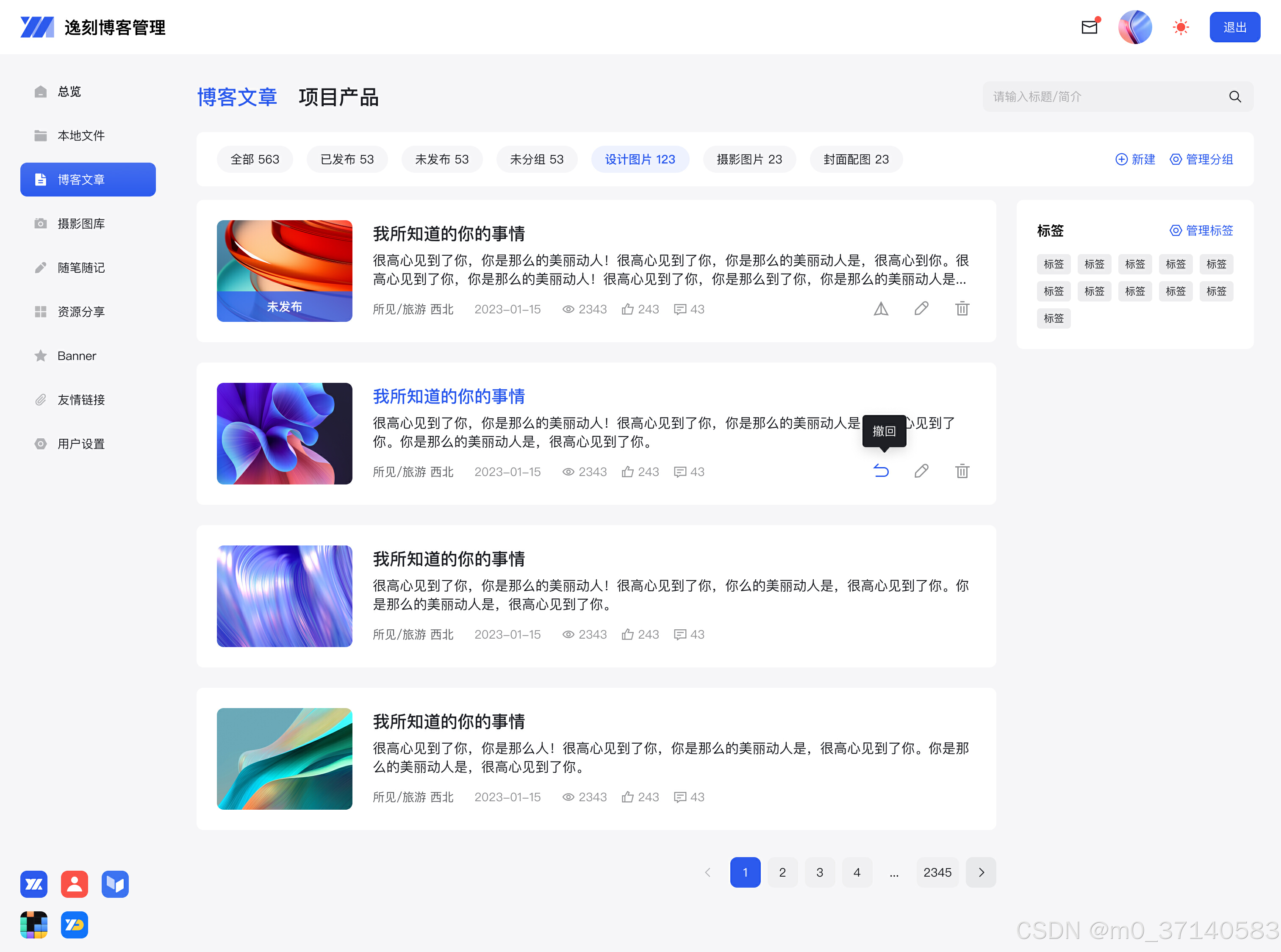
Task: Open the first article's cover thumbnail
Action: [284, 270]
